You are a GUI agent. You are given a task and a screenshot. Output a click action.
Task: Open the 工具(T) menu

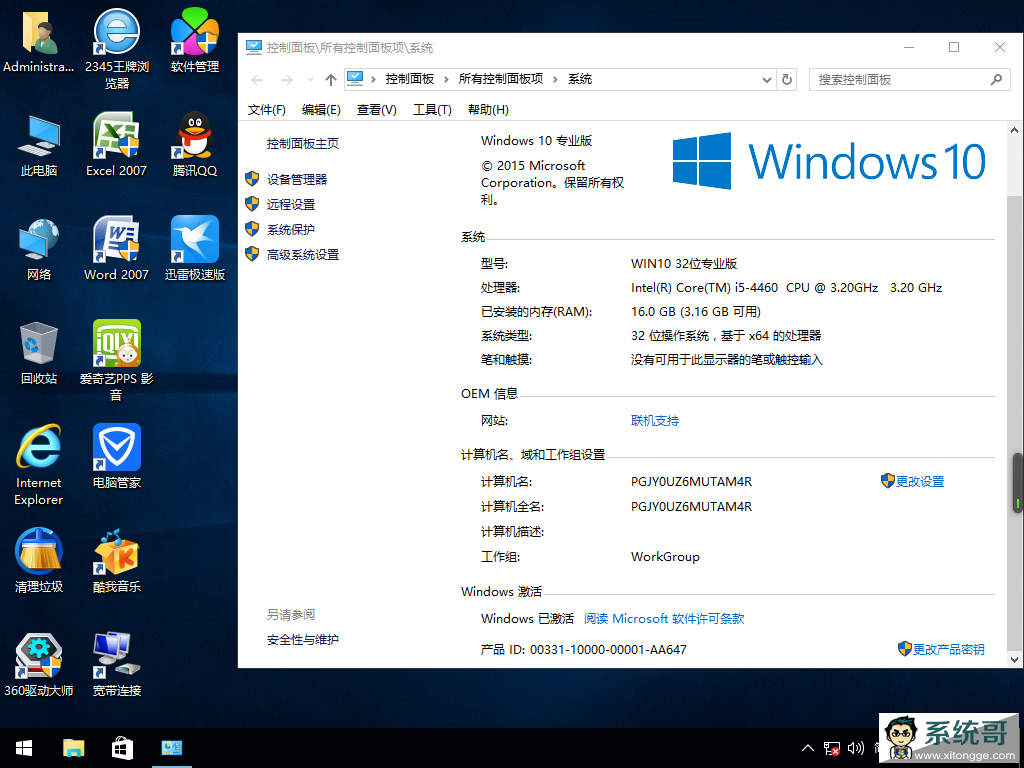432,110
